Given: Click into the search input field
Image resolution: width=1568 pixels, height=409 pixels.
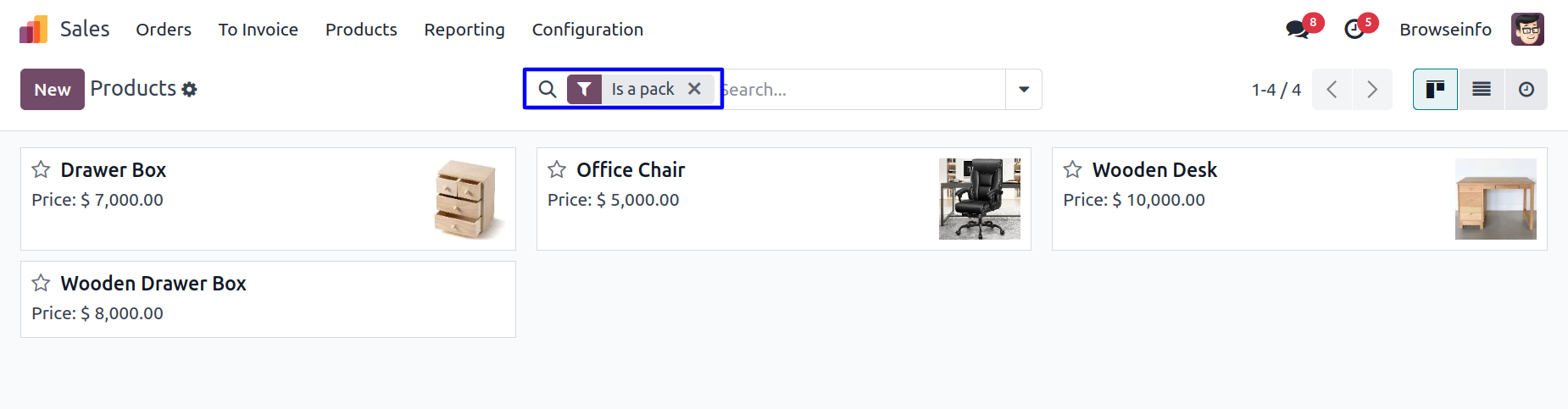Looking at the screenshot, I should pos(860,89).
